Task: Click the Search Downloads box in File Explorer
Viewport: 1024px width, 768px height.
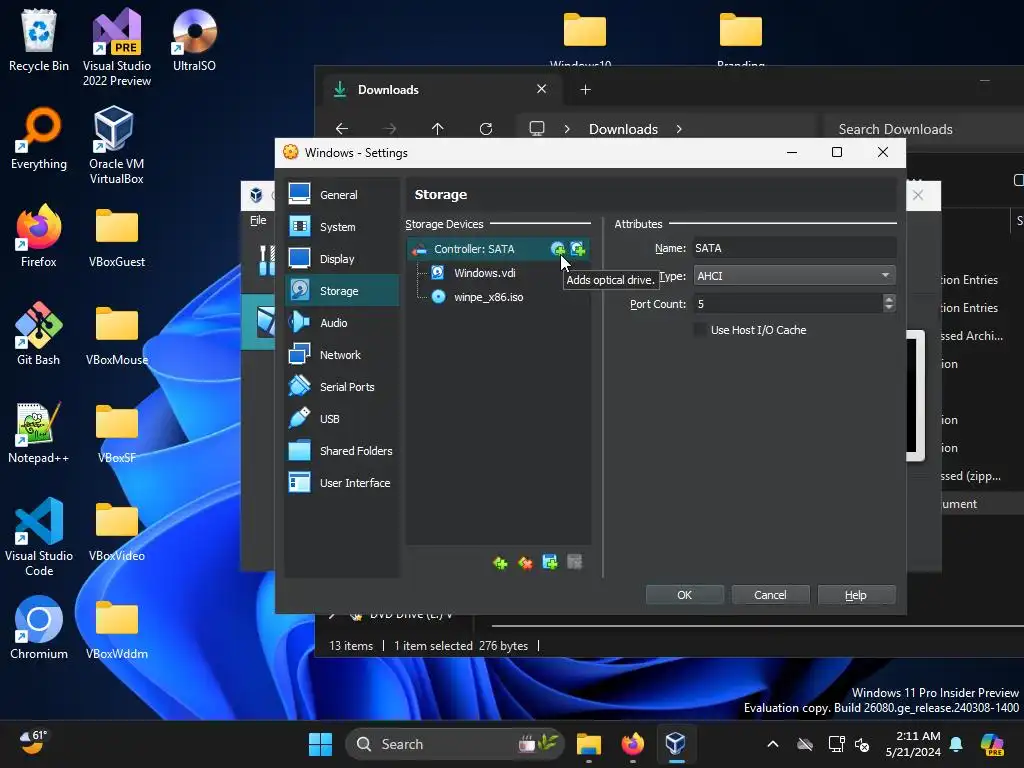Action: tap(921, 129)
